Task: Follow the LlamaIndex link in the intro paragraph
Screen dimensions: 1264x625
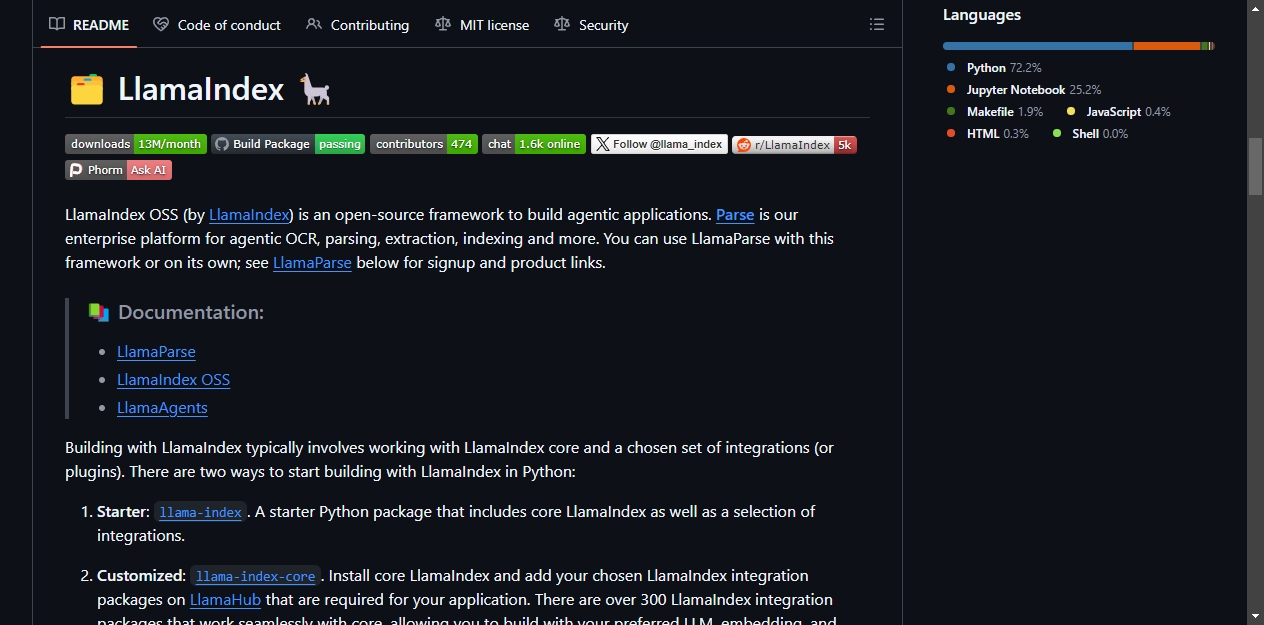Action: 249,214
